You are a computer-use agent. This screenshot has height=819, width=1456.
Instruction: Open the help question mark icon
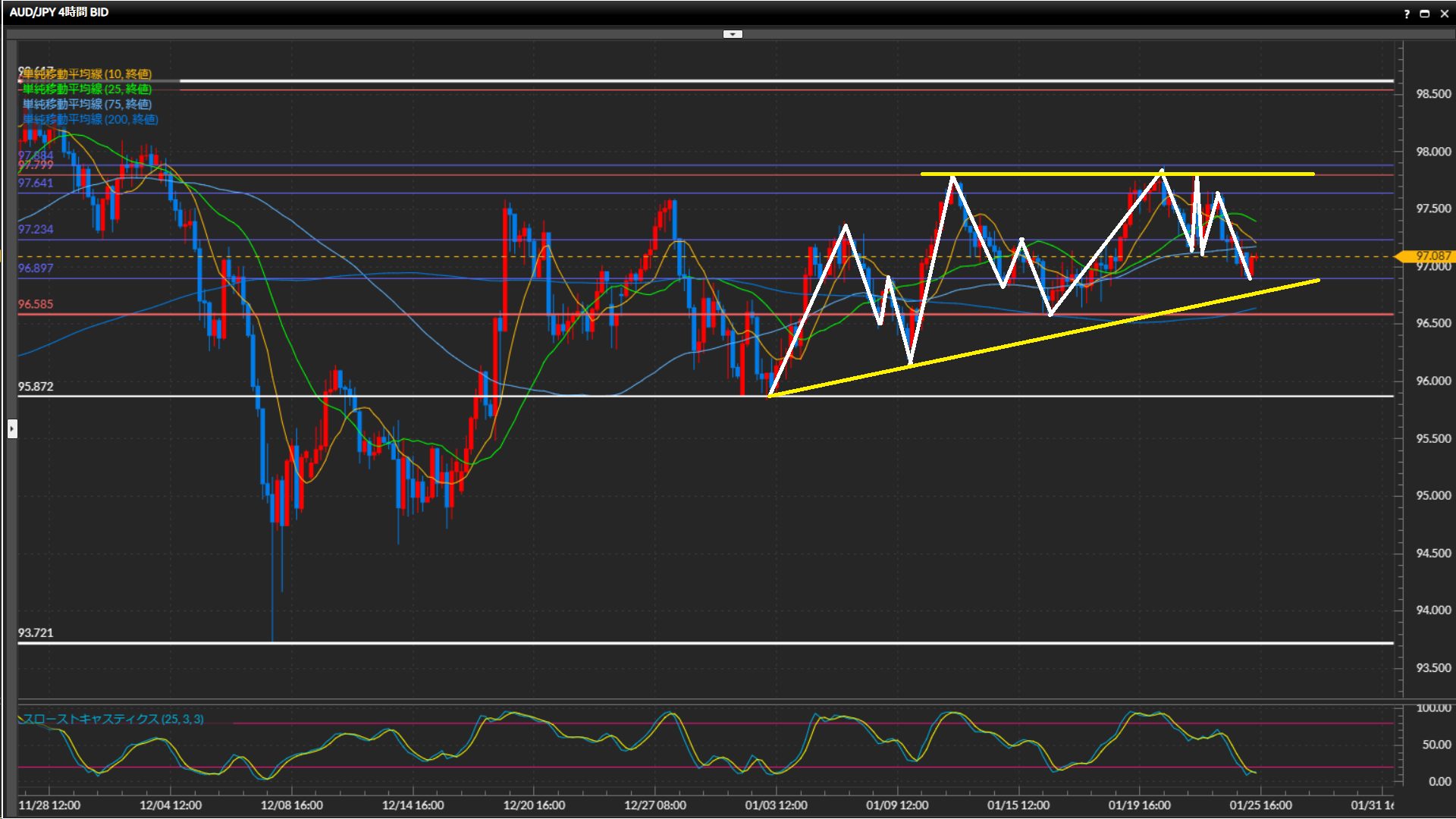coord(1407,14)
